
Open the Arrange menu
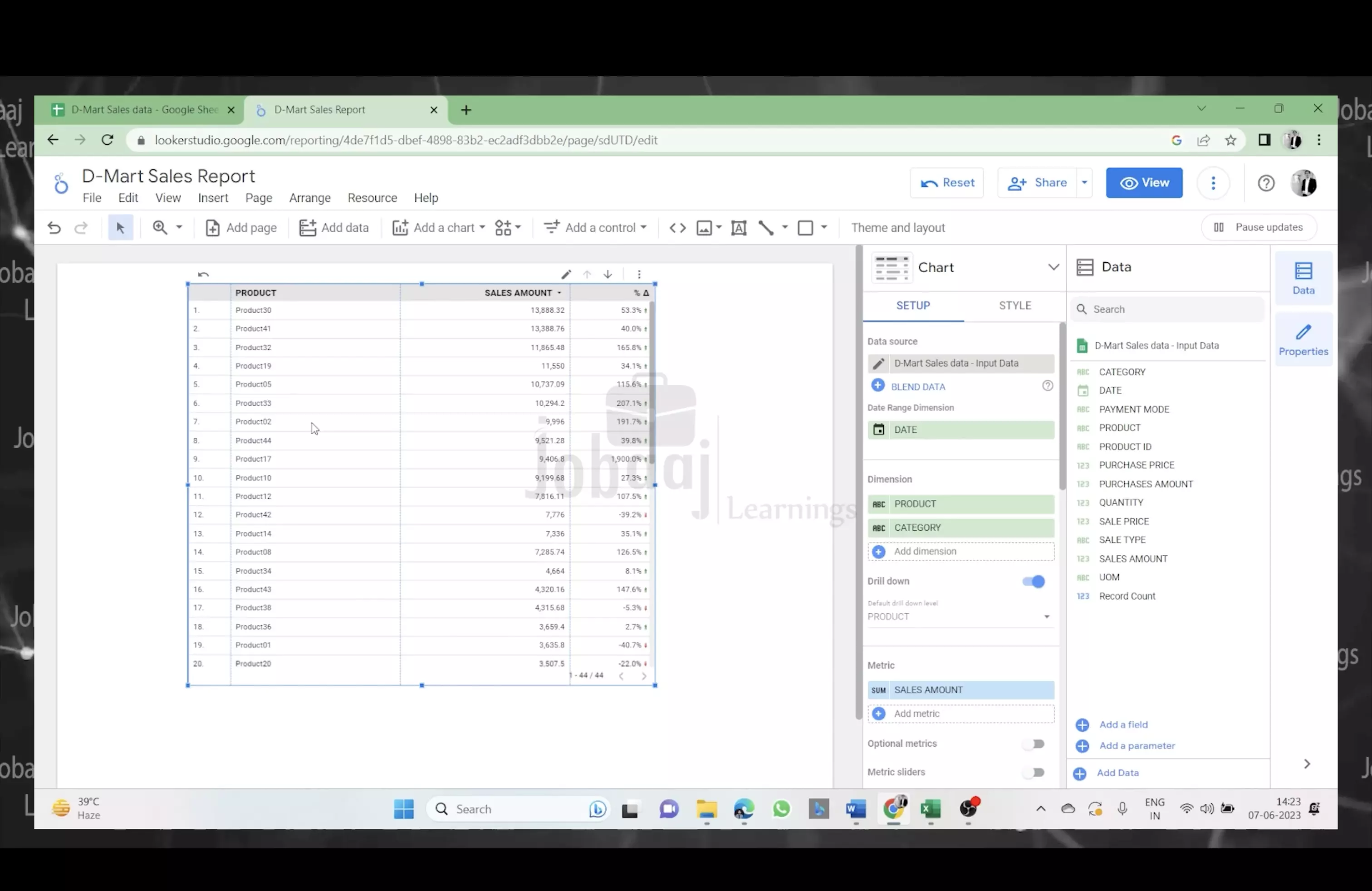point(309,198)
